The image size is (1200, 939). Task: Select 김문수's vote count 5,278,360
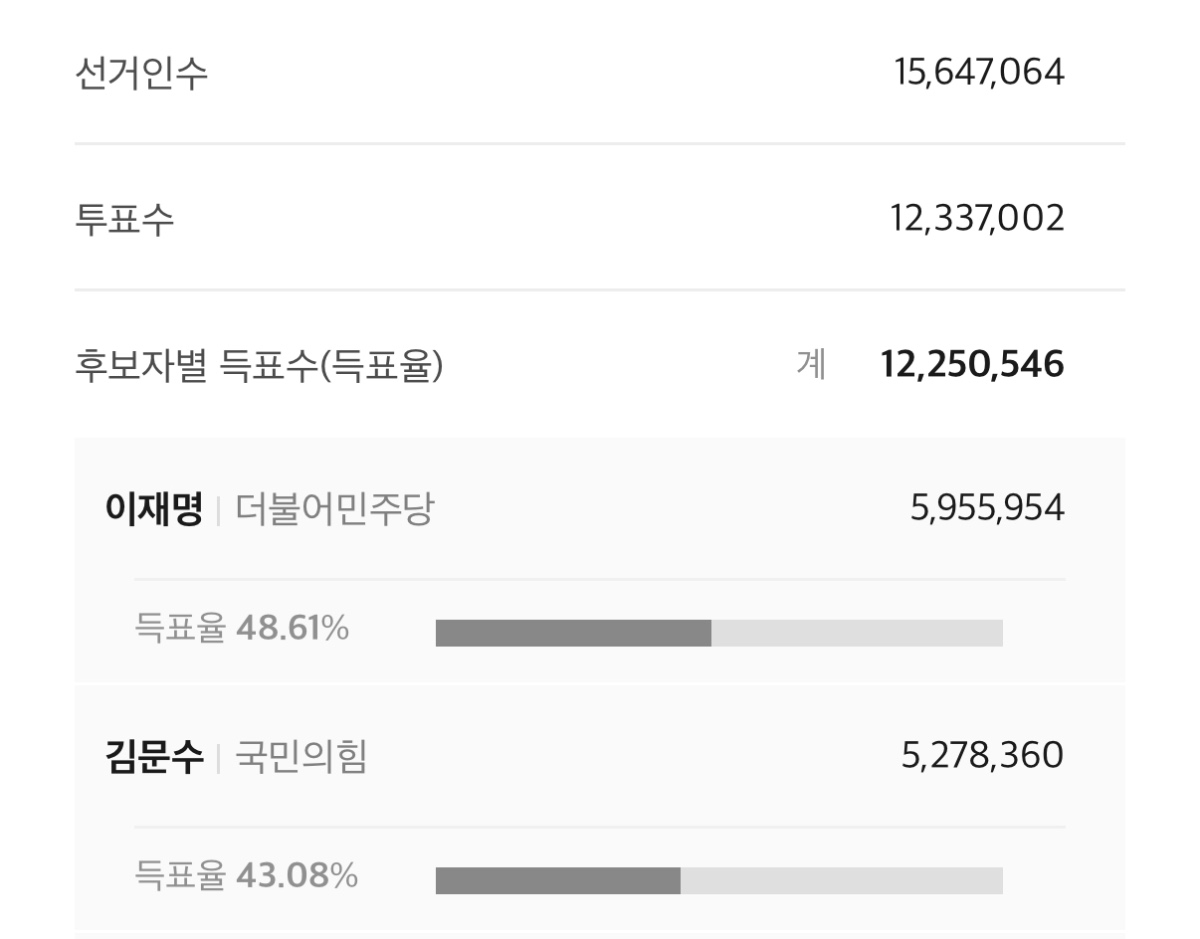983,757
